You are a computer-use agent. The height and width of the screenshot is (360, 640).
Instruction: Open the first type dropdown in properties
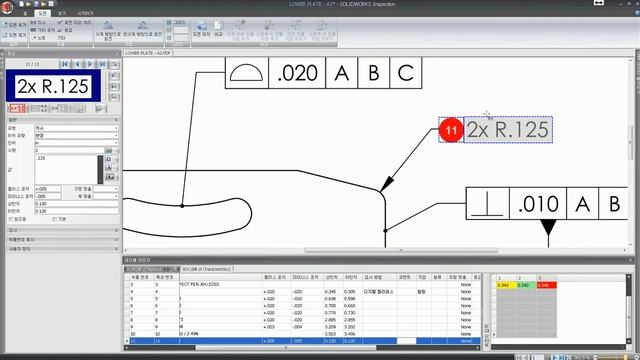tap(76, 128)
